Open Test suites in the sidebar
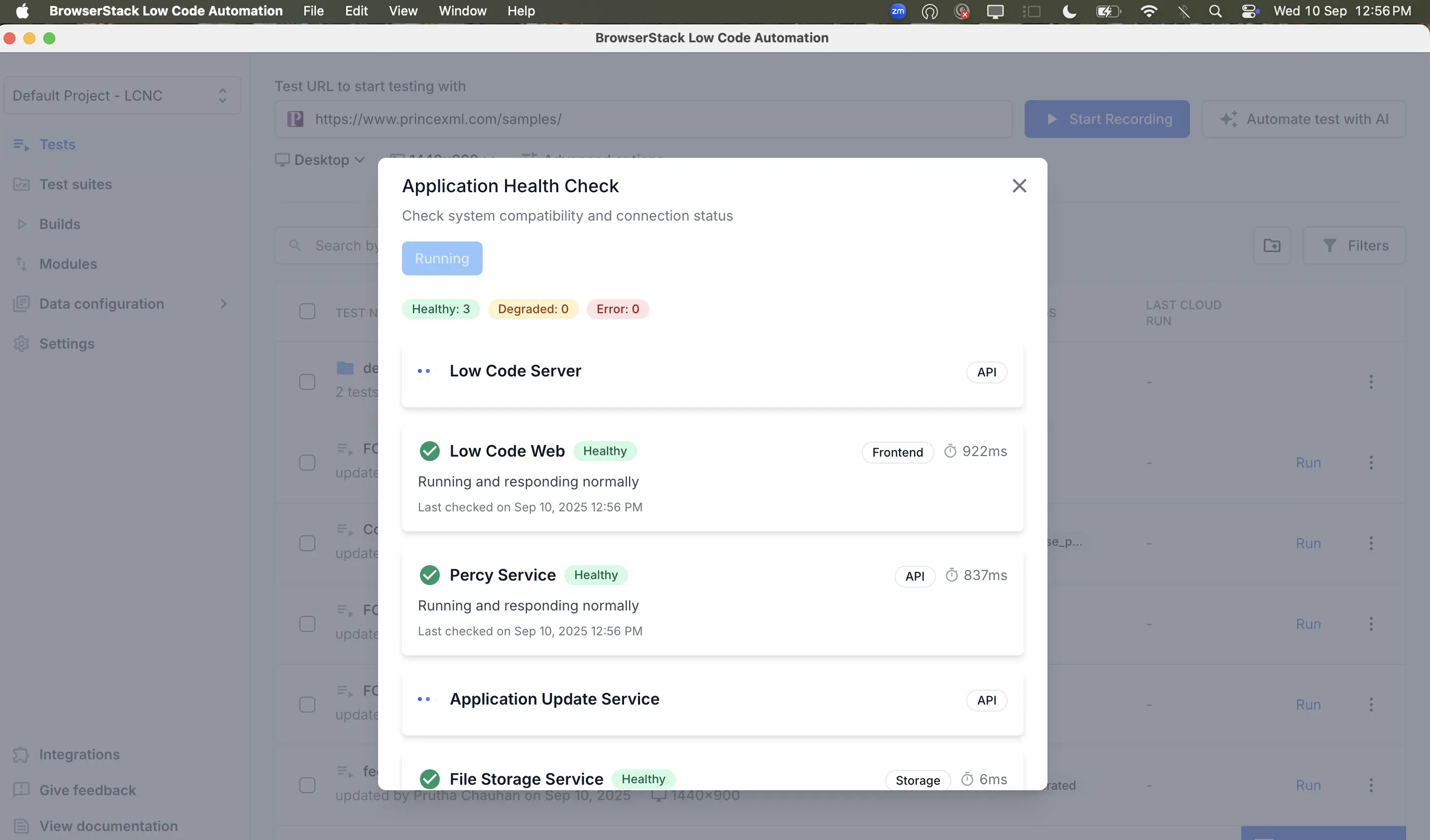Screen dimensions: 1430x840 point(76,184)
